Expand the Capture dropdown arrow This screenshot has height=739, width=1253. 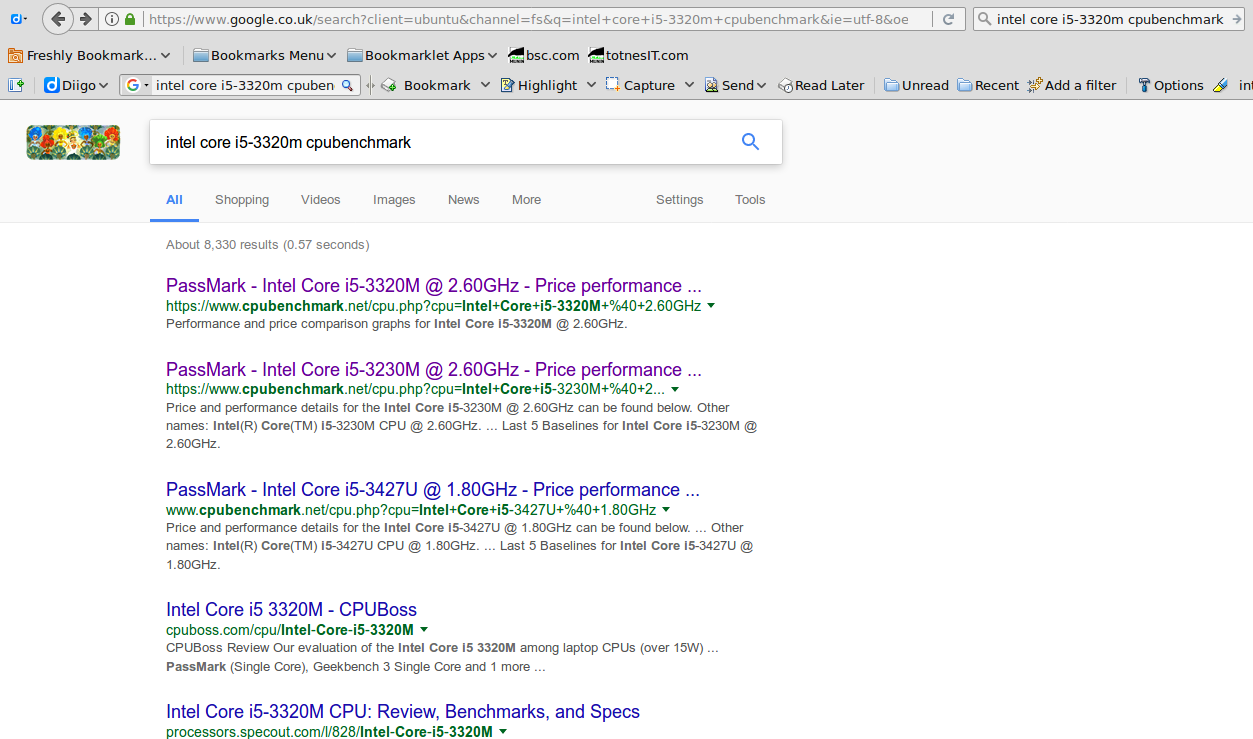coord(689,85)
